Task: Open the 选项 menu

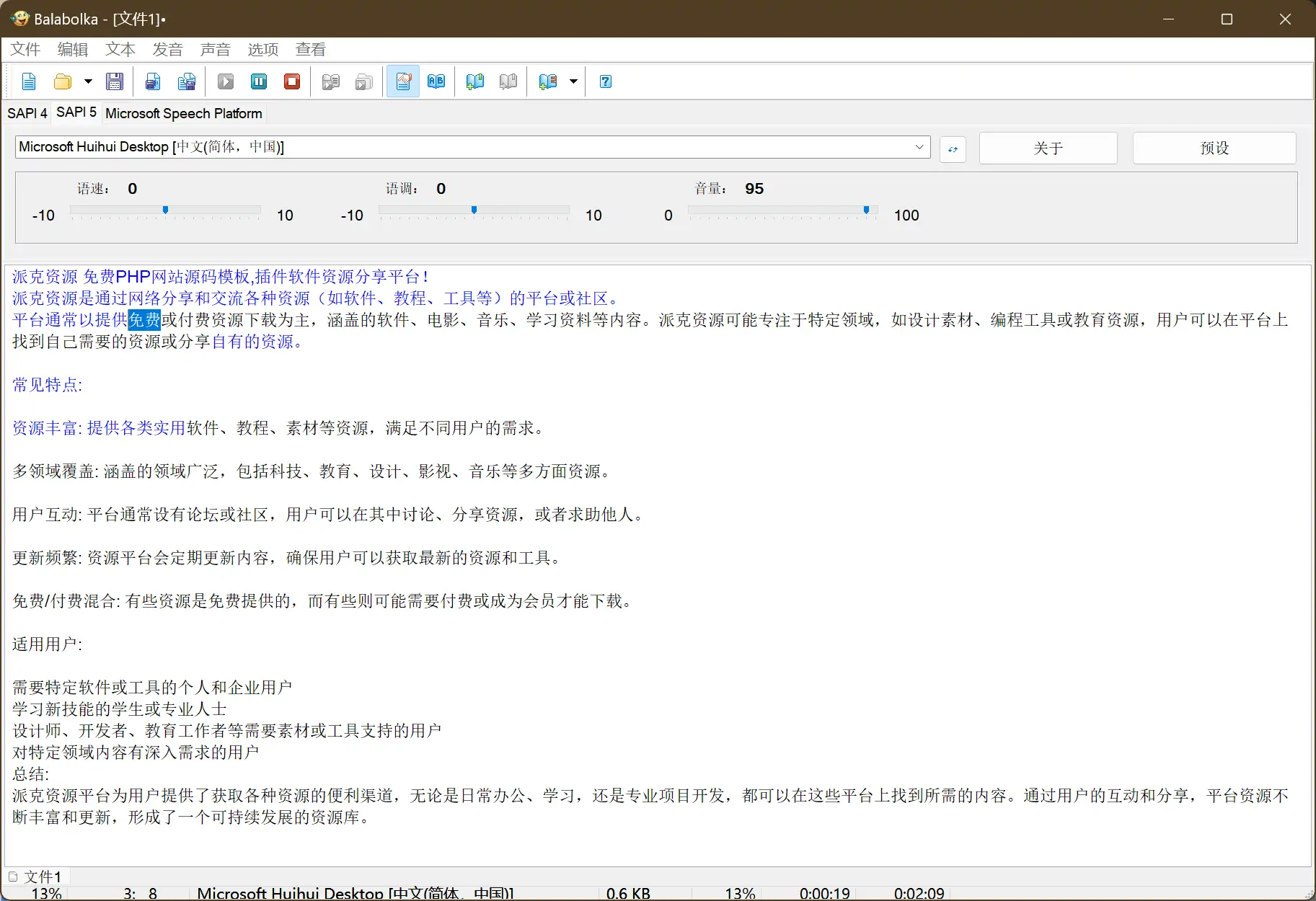Action: [x=263, y=49]
